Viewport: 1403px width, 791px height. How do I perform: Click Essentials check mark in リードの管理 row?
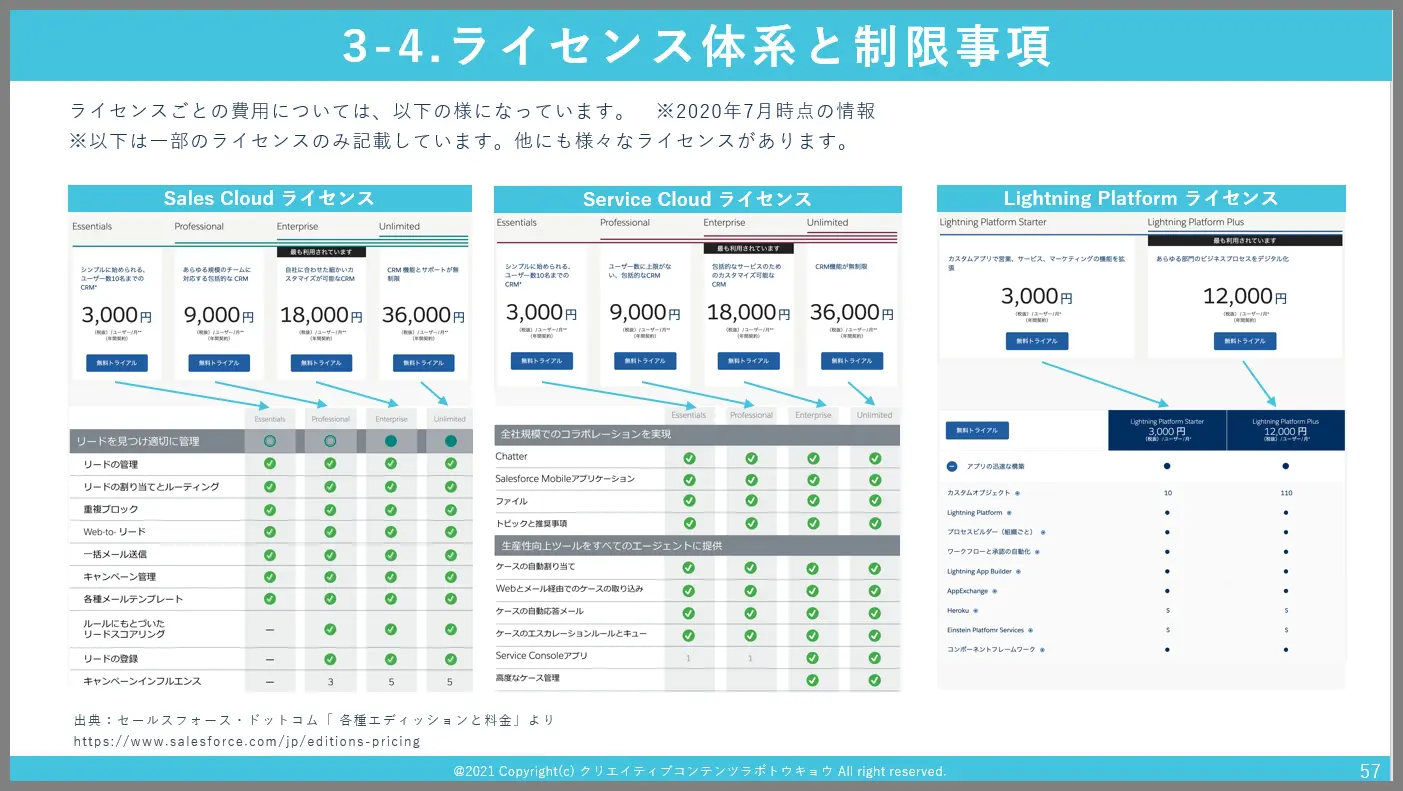[270, 464]
